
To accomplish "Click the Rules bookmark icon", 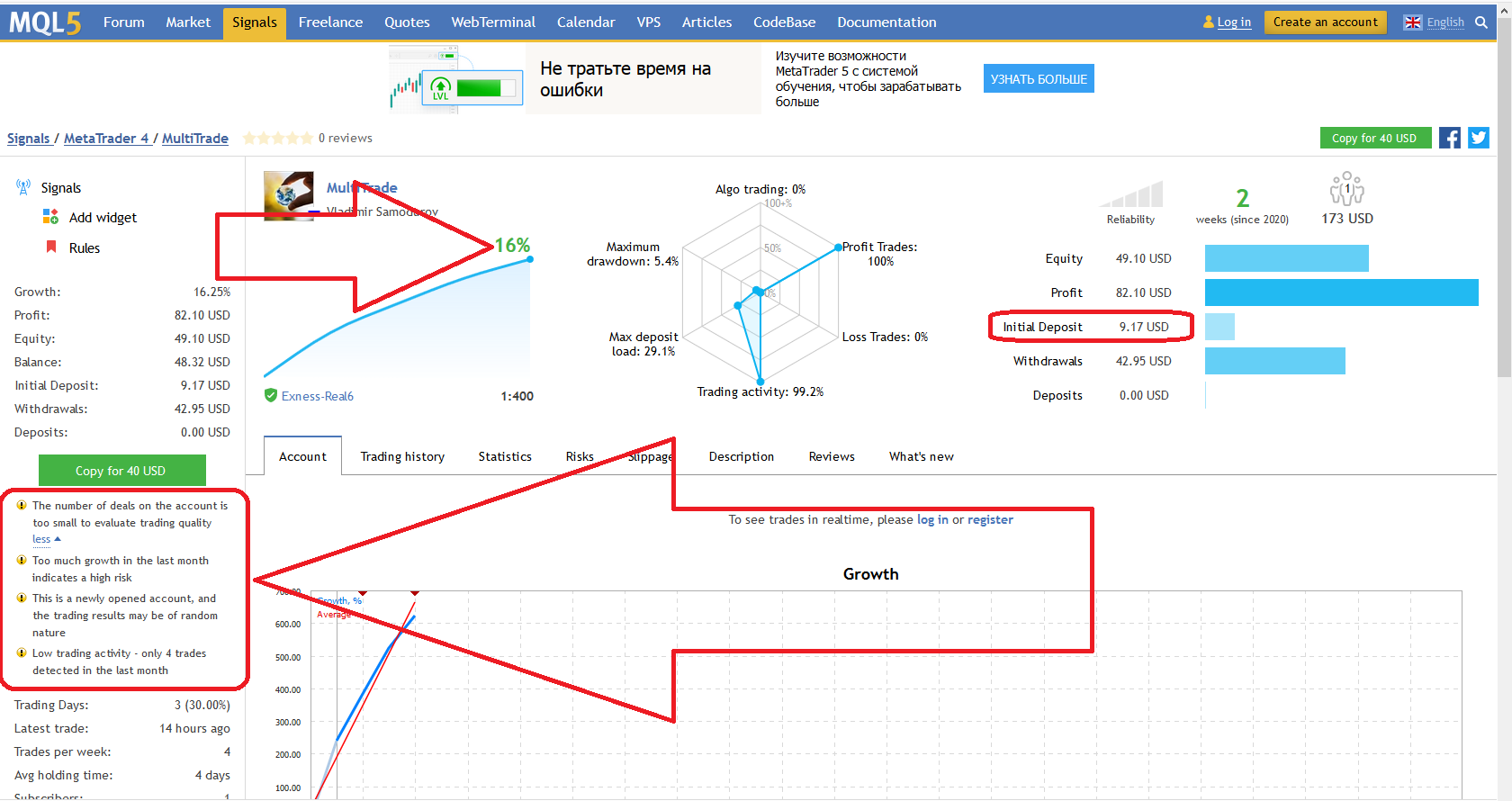I will (x=51, y=247).
